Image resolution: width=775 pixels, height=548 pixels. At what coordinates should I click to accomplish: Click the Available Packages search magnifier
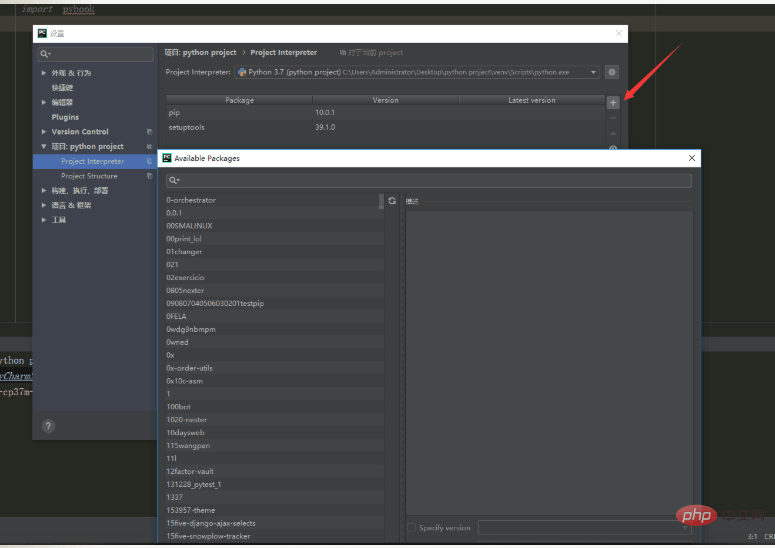pyautogui.click(x=173, y=180)
